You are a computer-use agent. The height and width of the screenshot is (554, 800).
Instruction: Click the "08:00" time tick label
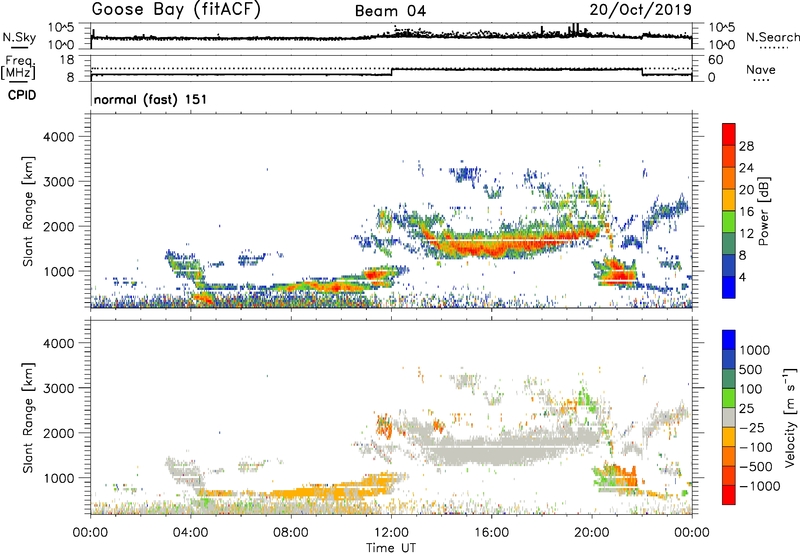[291, 533]
